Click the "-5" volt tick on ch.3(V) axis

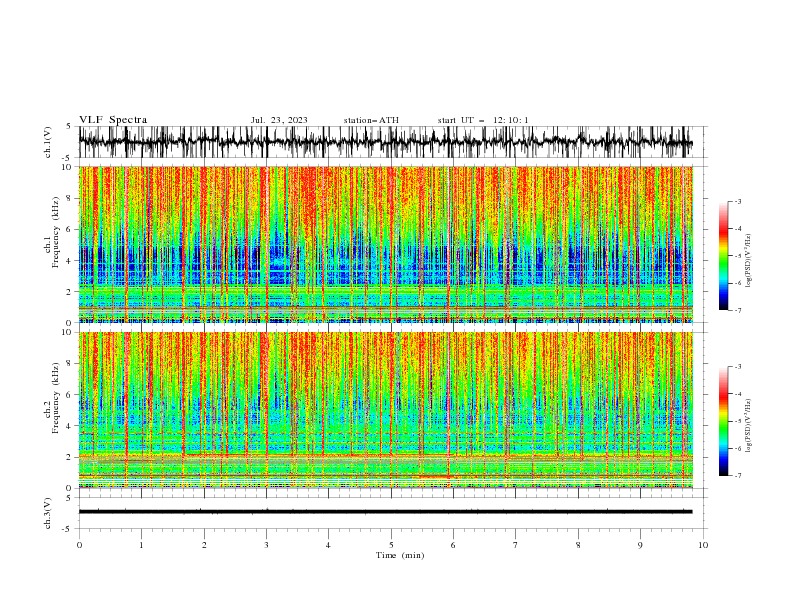68,529
